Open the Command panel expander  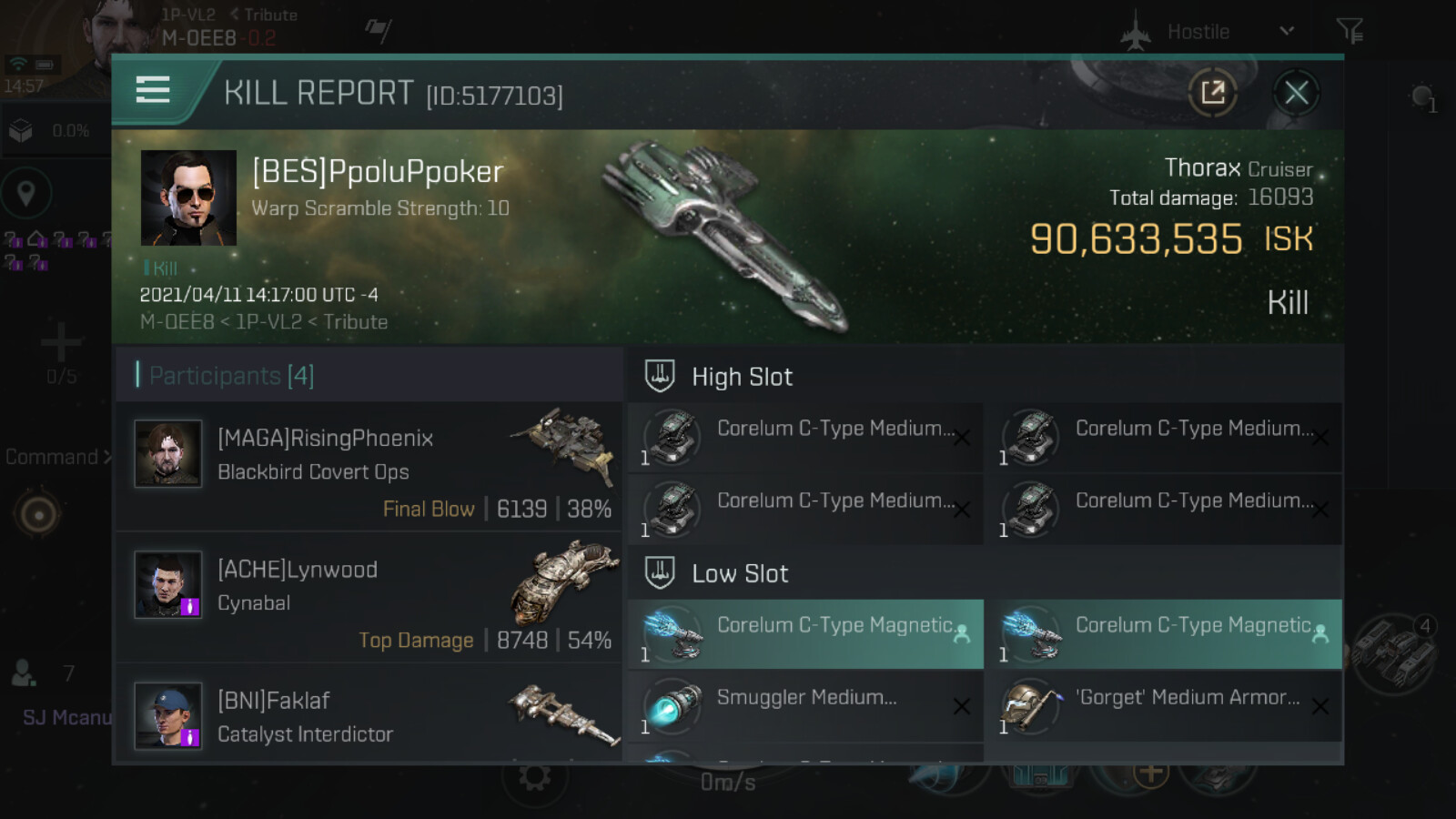tap(58, 457)
